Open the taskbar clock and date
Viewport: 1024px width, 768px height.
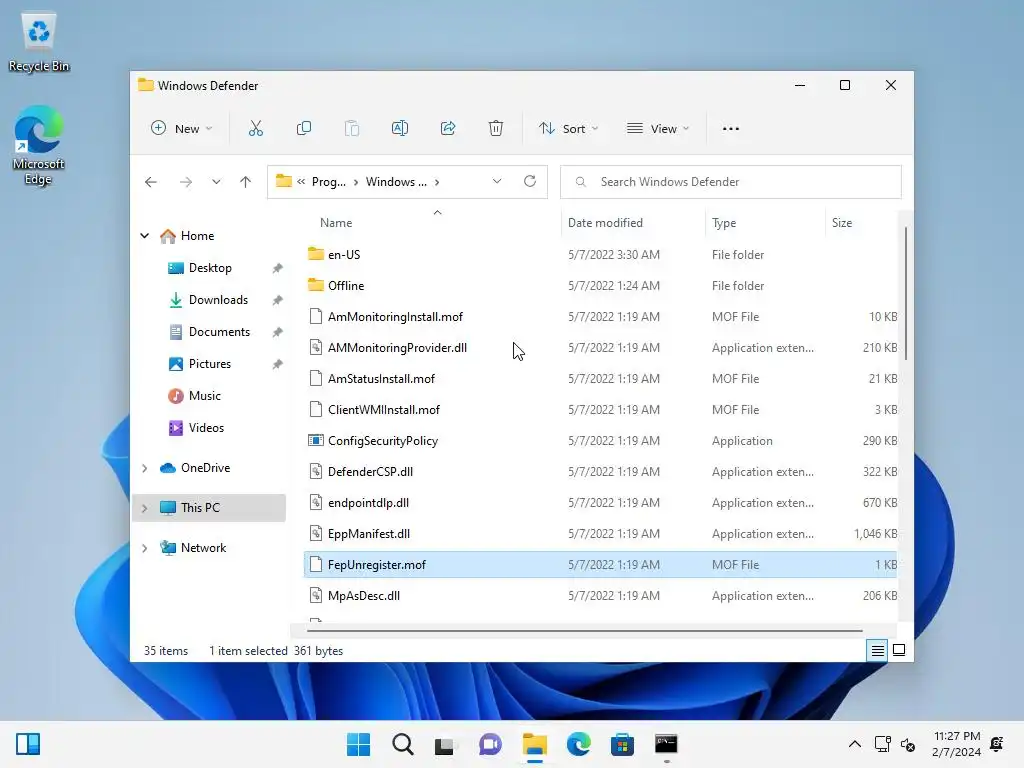[x=956, y=744]
